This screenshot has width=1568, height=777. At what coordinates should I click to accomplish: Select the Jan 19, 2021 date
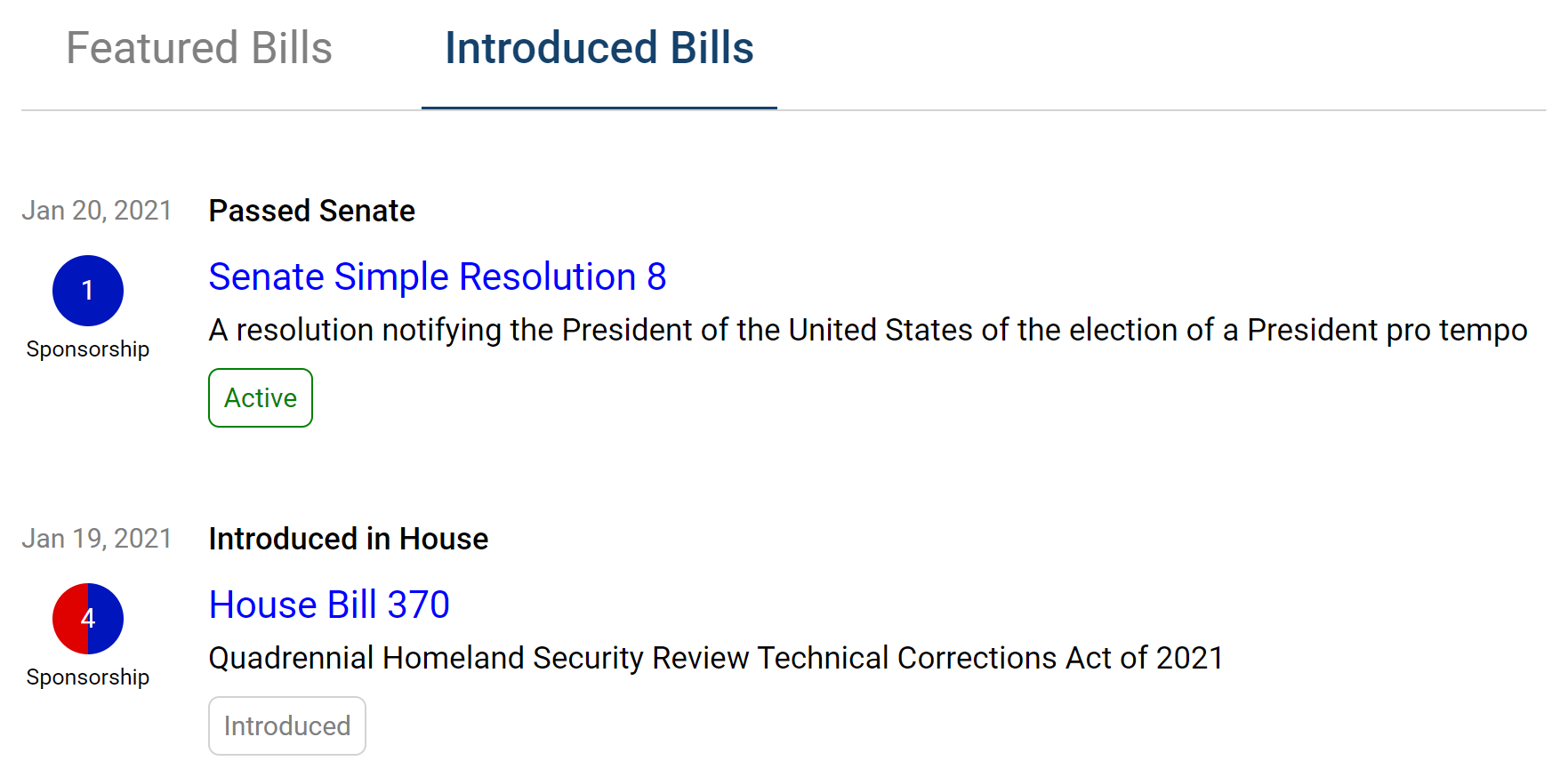97,539
